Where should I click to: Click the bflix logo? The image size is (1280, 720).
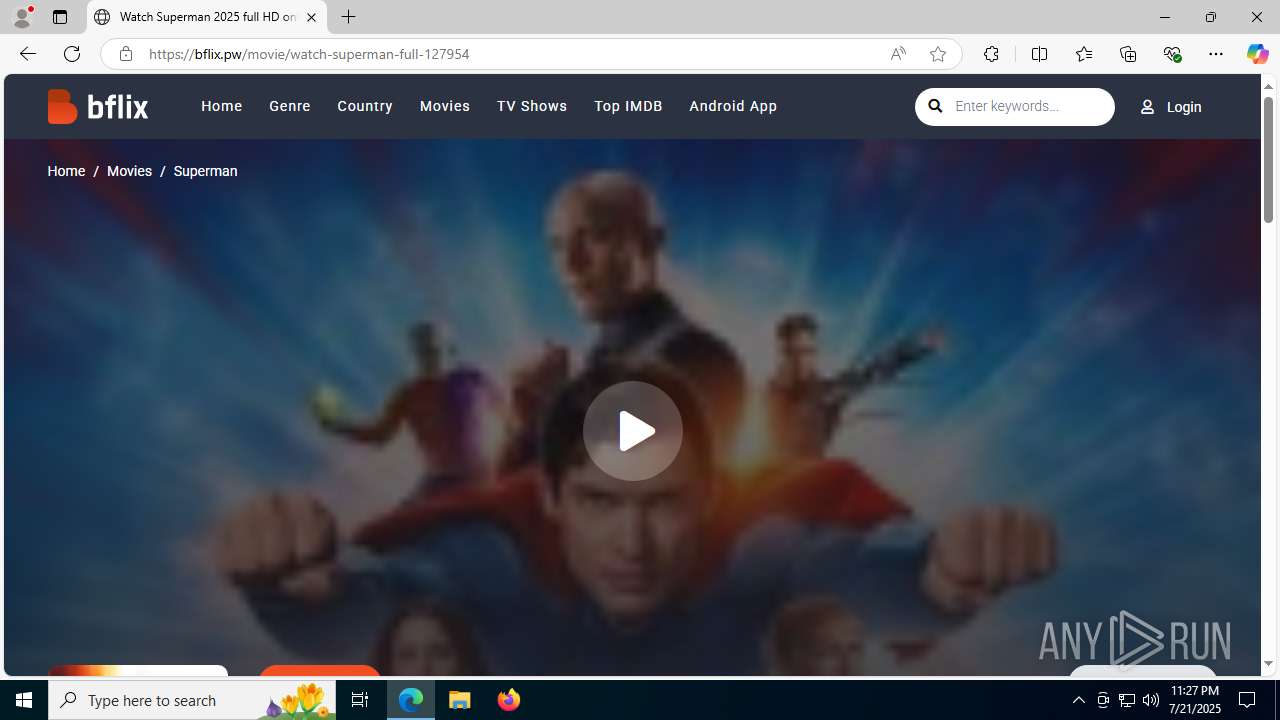point(97,106)
